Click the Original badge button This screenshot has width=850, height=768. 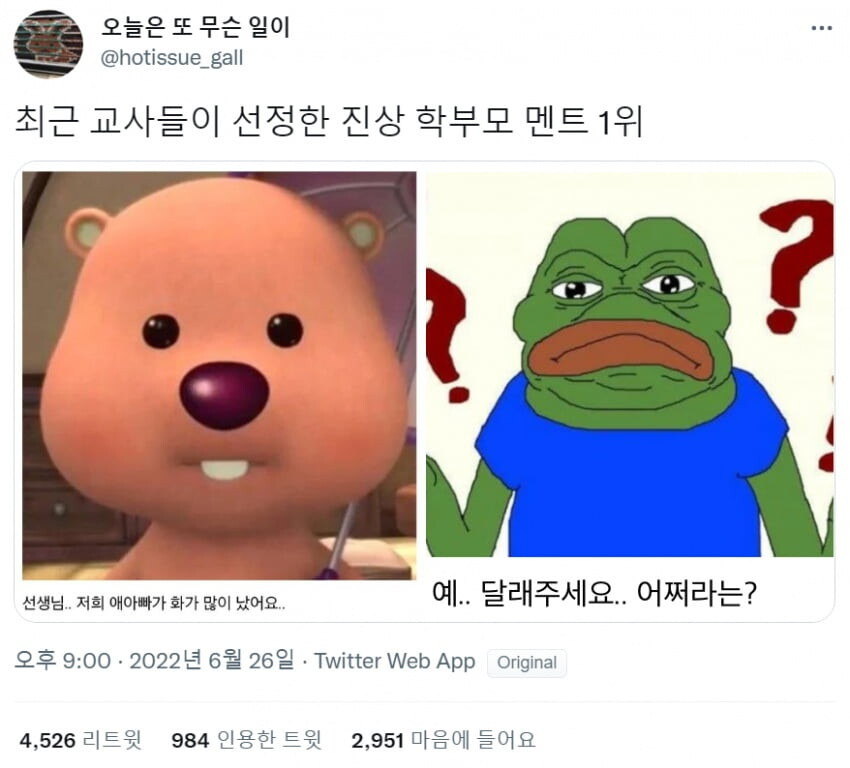(526, 662)
